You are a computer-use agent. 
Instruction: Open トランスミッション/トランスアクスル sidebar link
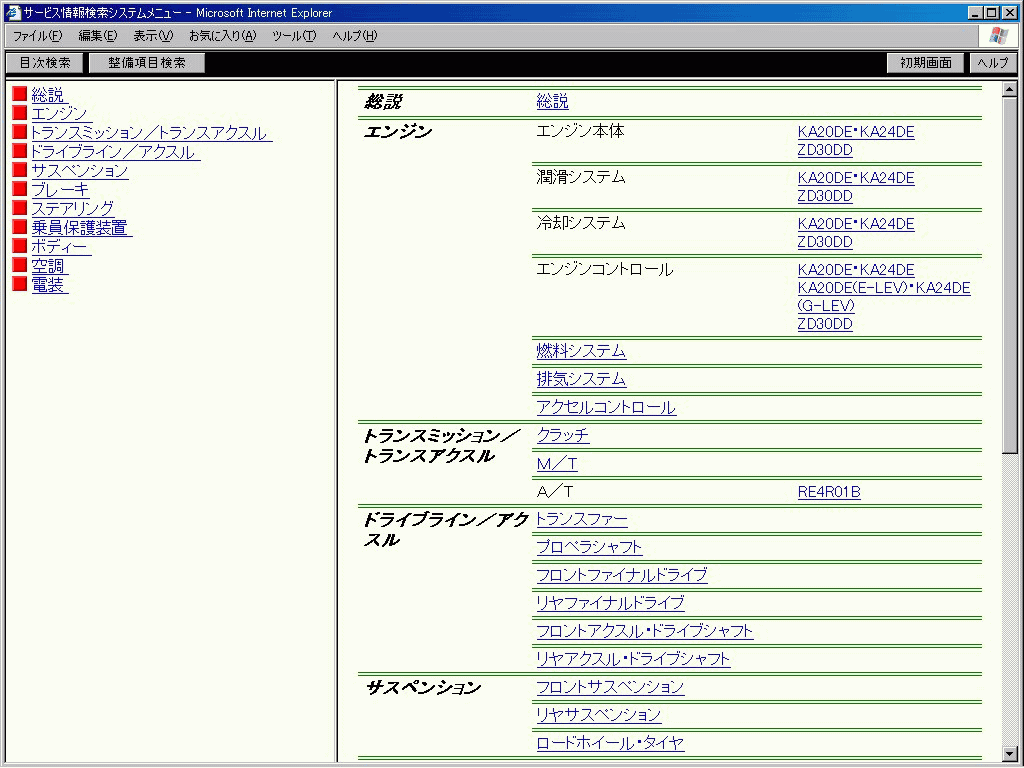pos(150,133)
